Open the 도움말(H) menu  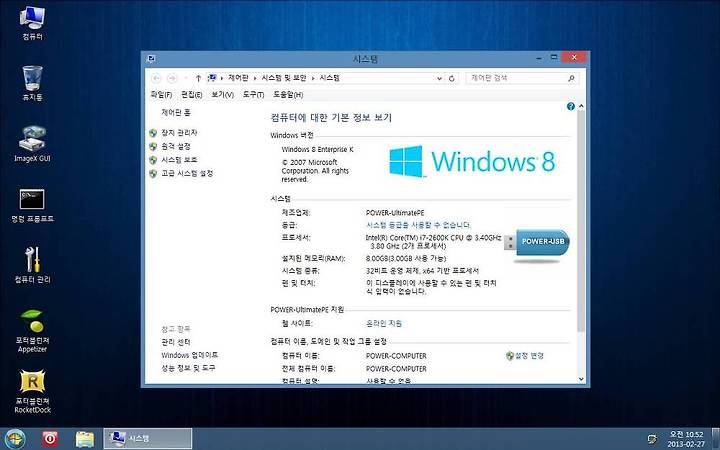tap(288, 95)
